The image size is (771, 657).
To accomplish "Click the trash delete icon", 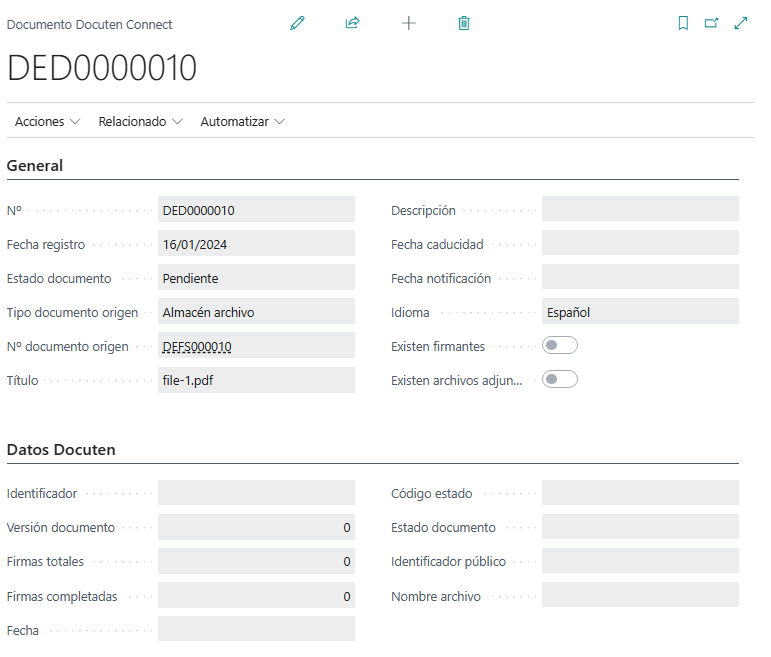I will (x=464, y=23).
